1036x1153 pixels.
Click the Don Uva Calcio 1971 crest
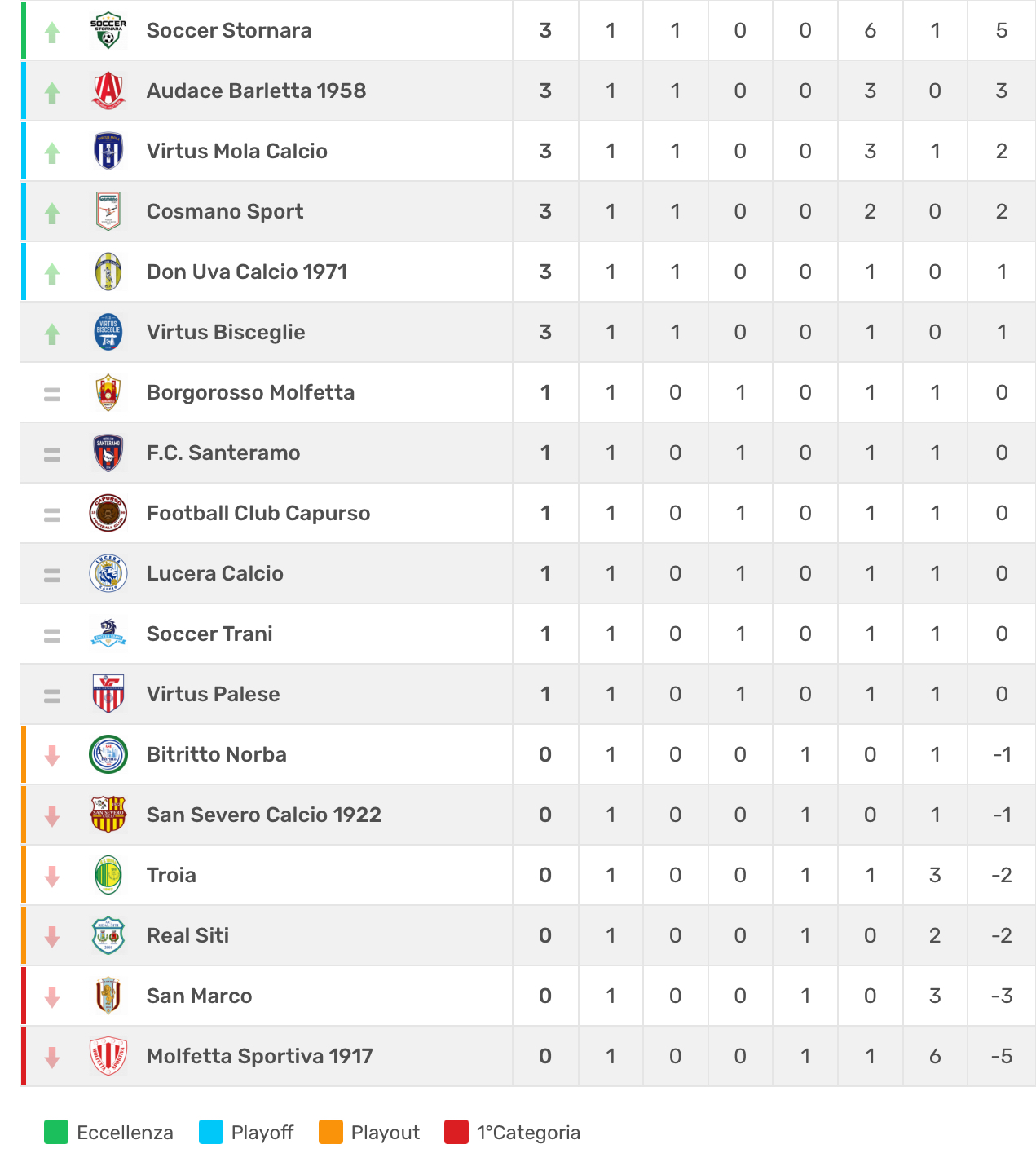pos(108,272)
